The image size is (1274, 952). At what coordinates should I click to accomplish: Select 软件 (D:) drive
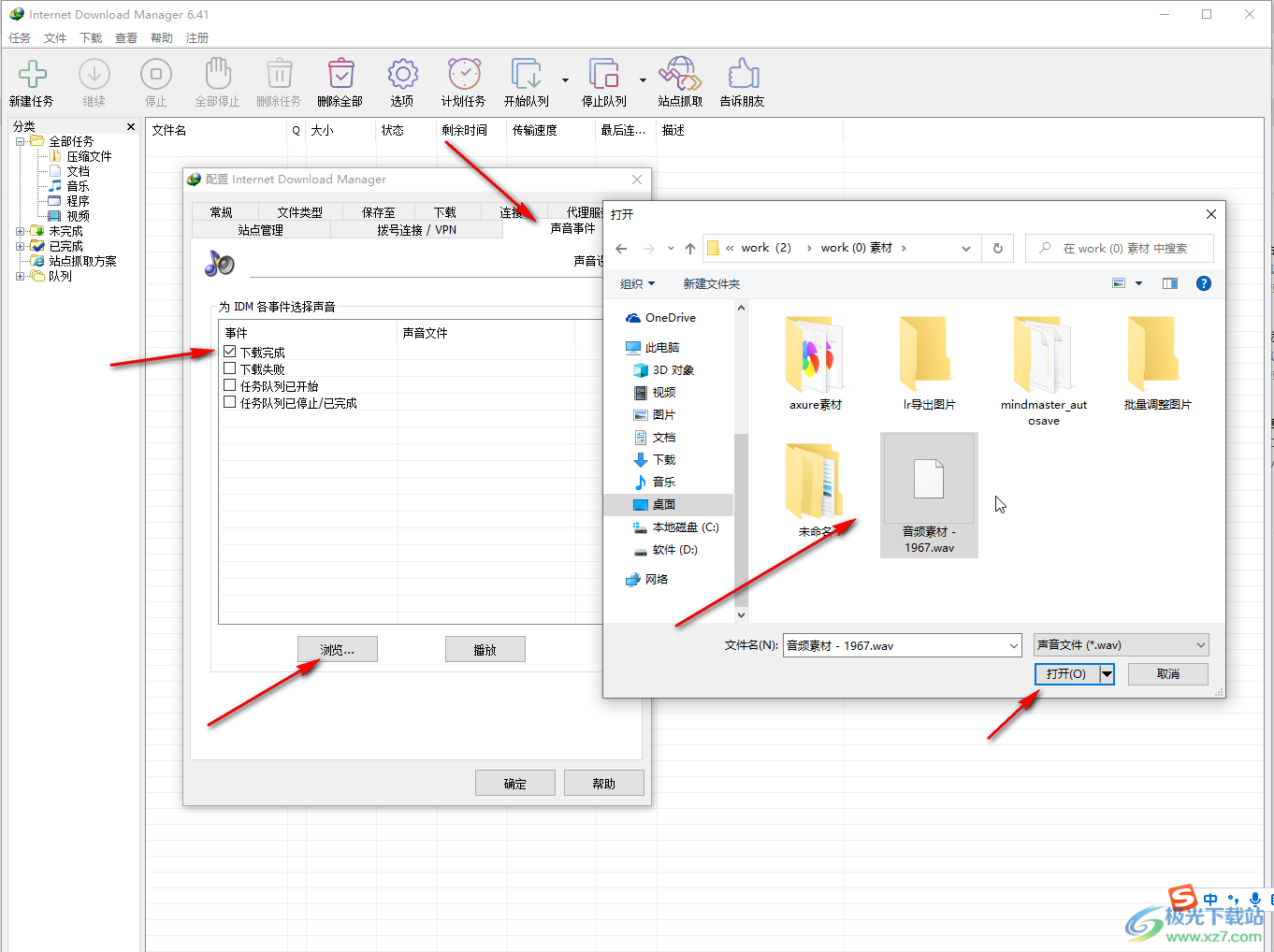click(665, 550)
